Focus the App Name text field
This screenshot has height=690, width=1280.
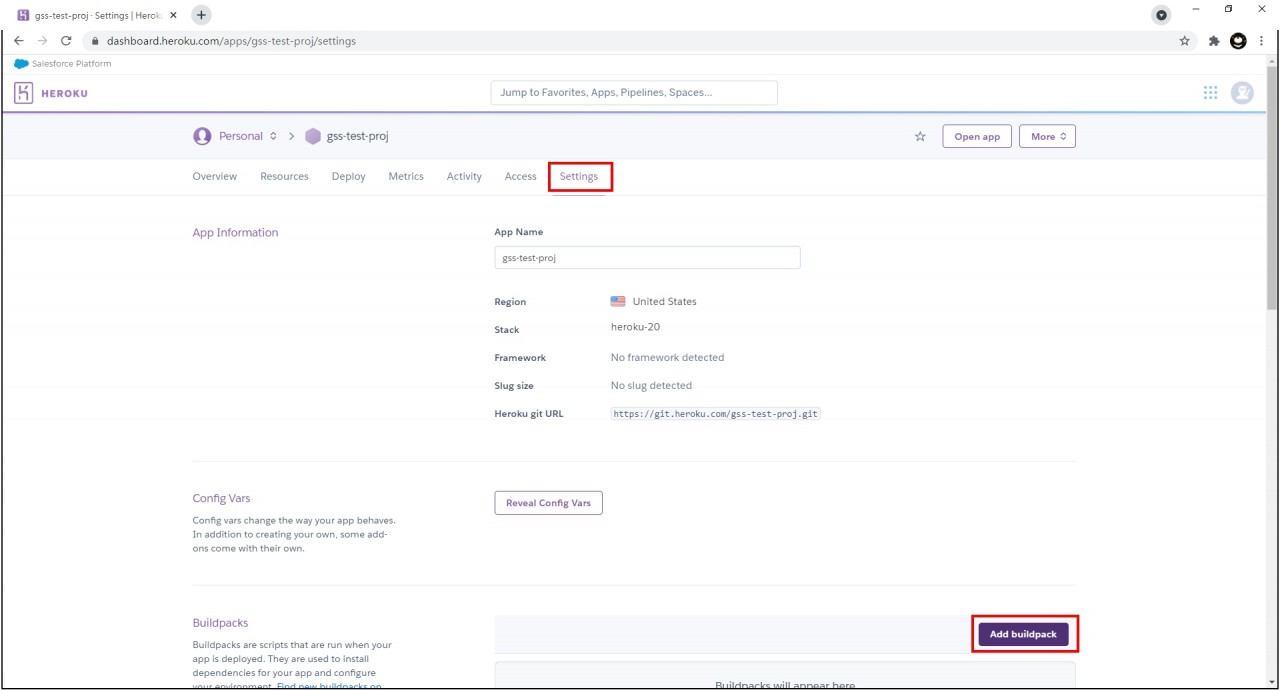(x=647, y=258)
